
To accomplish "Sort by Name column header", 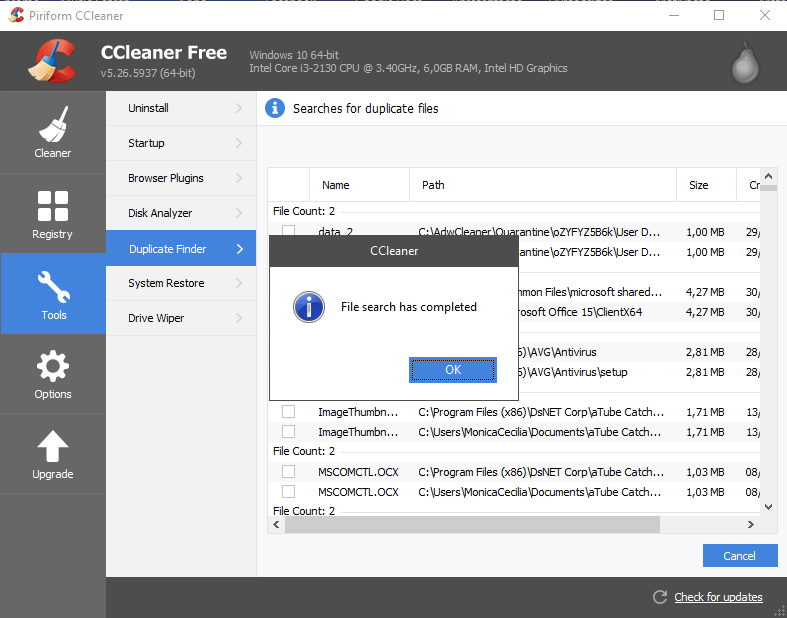I will click(x=359, y=185).
